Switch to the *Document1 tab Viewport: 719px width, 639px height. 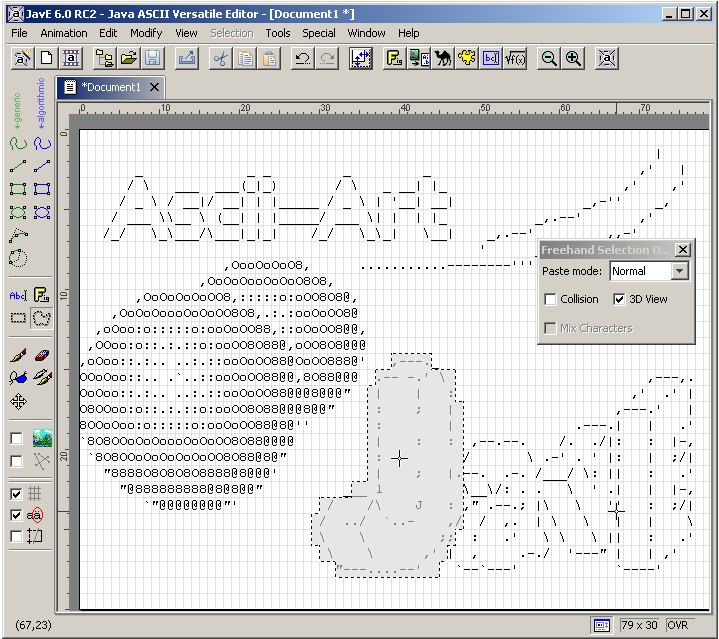pyautogui.click(x=110, y=87)
